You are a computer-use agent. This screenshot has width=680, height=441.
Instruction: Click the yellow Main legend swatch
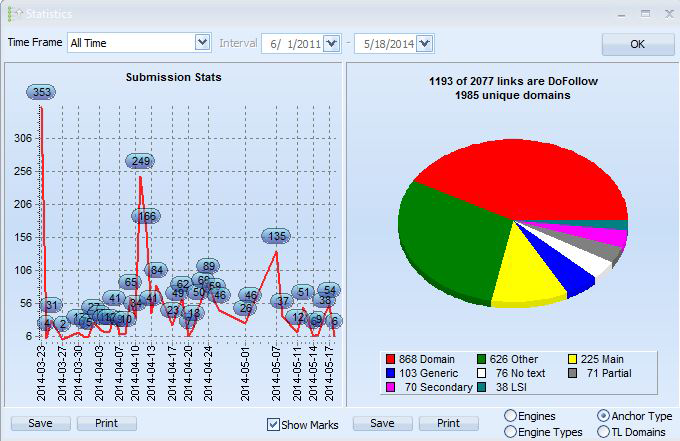(x=574, y=359)
